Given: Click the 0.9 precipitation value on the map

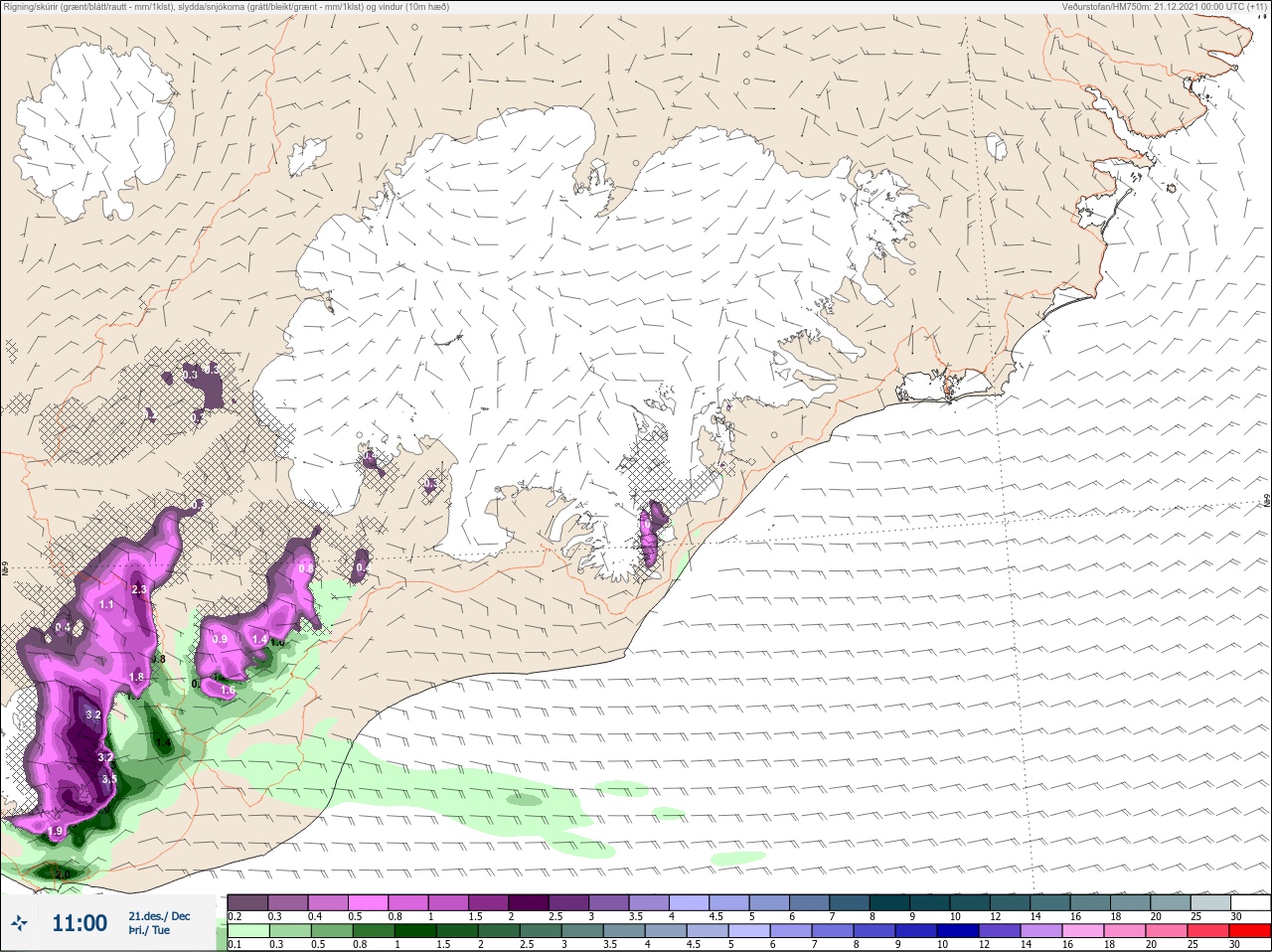Looking at the screenshot, I should click(221, 639).
